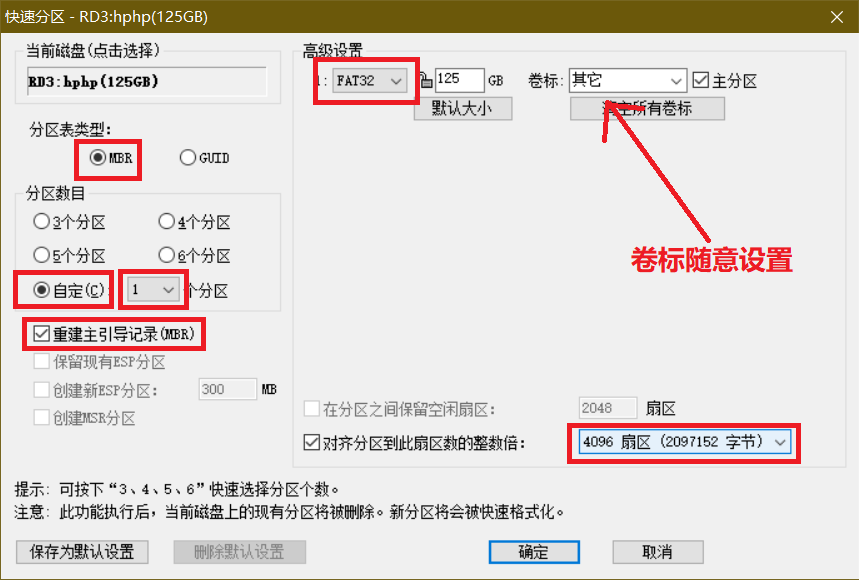
Task: Choose the 5个分区 option
Action: (42, 254)
